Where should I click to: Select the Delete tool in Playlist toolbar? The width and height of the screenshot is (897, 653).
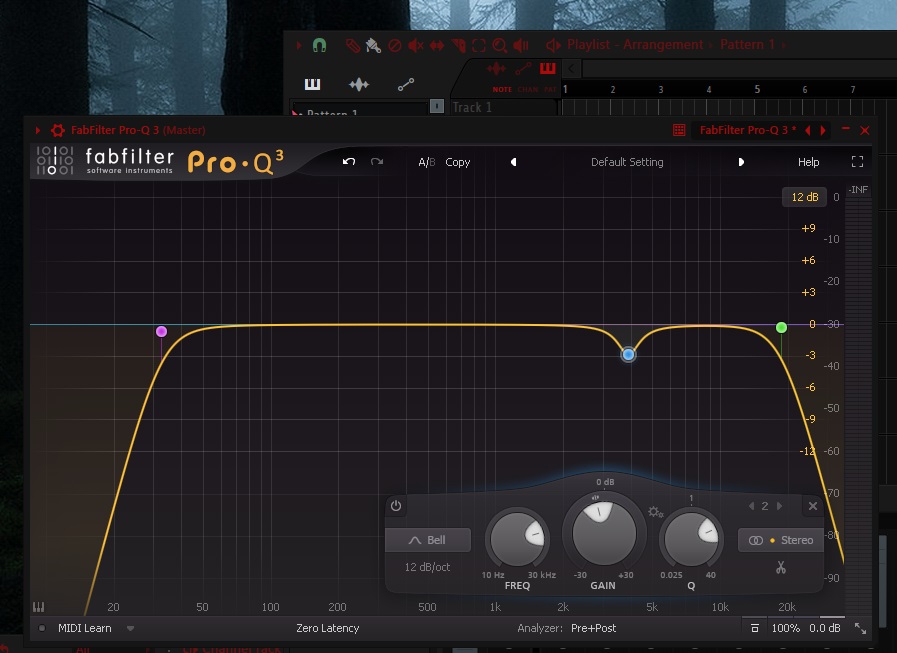[395, 45]
